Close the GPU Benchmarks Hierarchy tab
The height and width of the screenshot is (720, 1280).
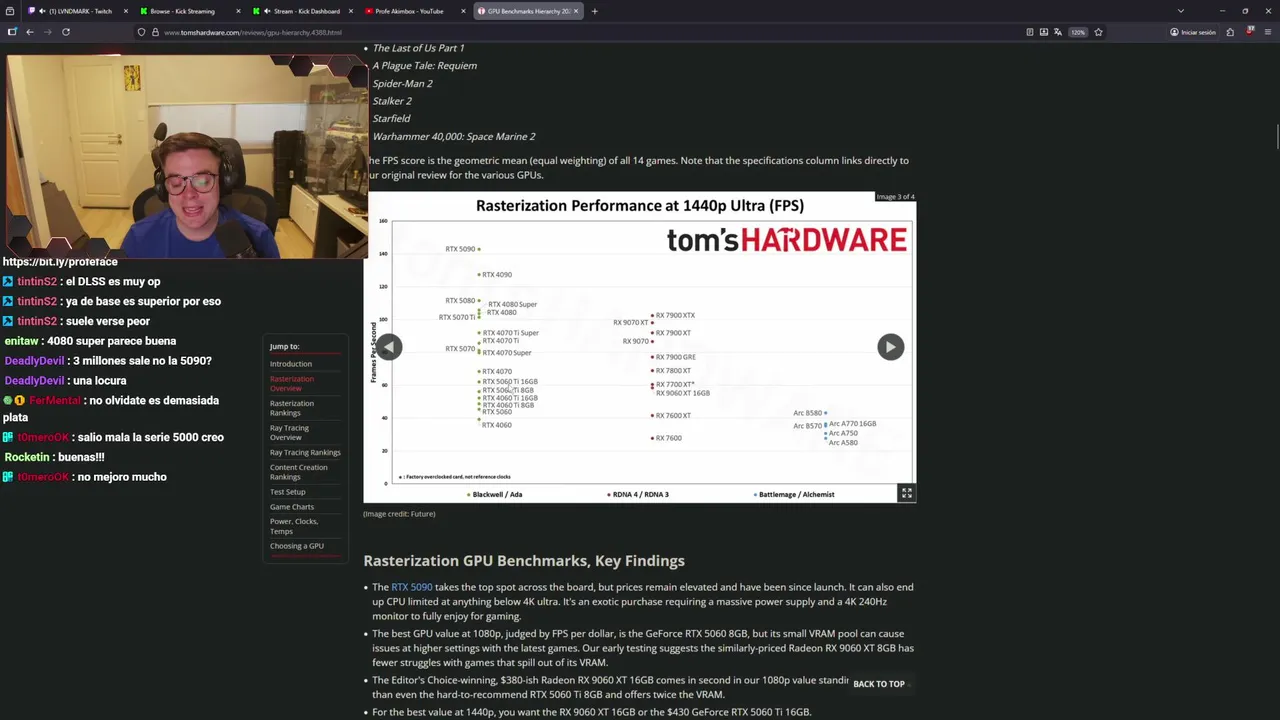[x=576, y=11]
